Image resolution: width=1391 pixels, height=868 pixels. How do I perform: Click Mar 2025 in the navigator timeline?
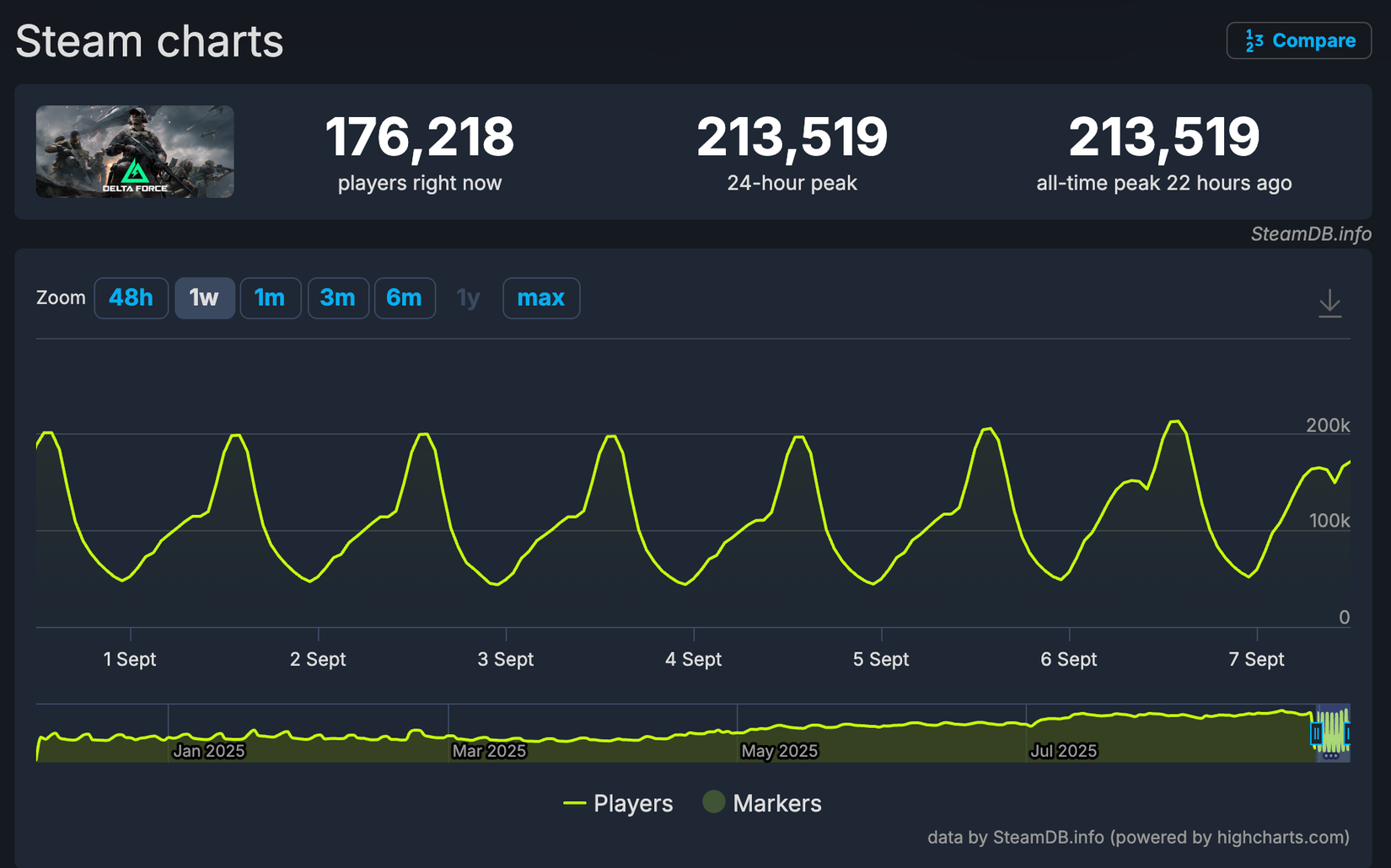pyautogui.click(x=489, y=751)
